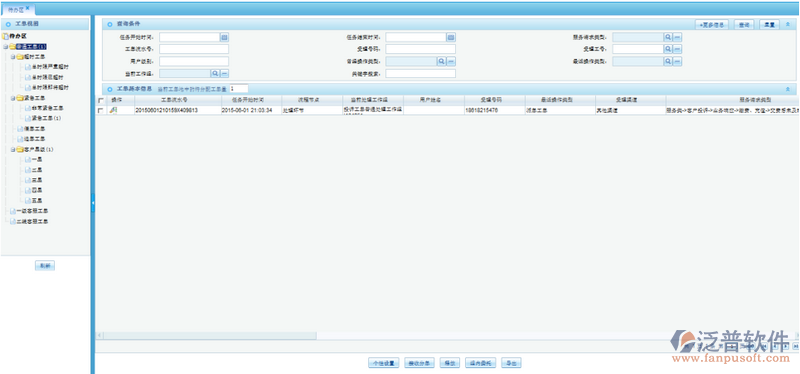Click the work order serial number input field
800x374 pixels.
(x=194, y=49)
